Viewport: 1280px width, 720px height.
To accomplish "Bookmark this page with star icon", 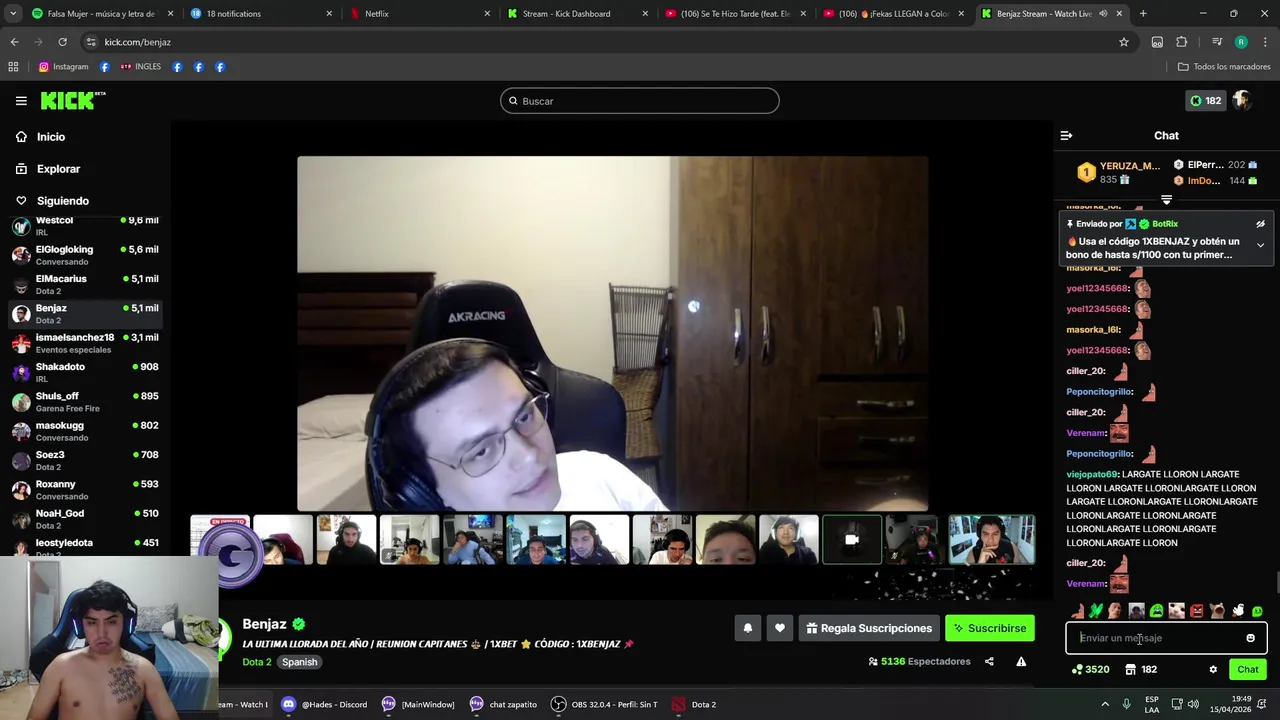I will (x=1124, y=42).
